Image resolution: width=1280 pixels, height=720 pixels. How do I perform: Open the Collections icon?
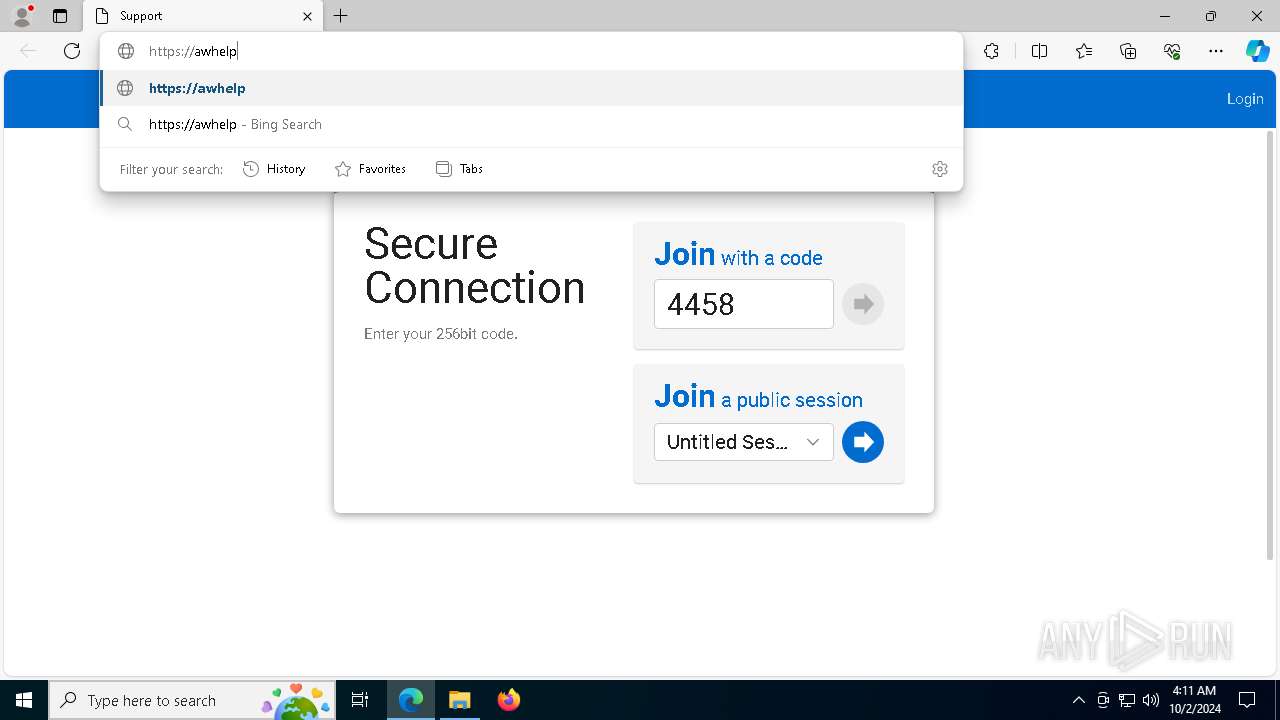(x=1128, y=51)
